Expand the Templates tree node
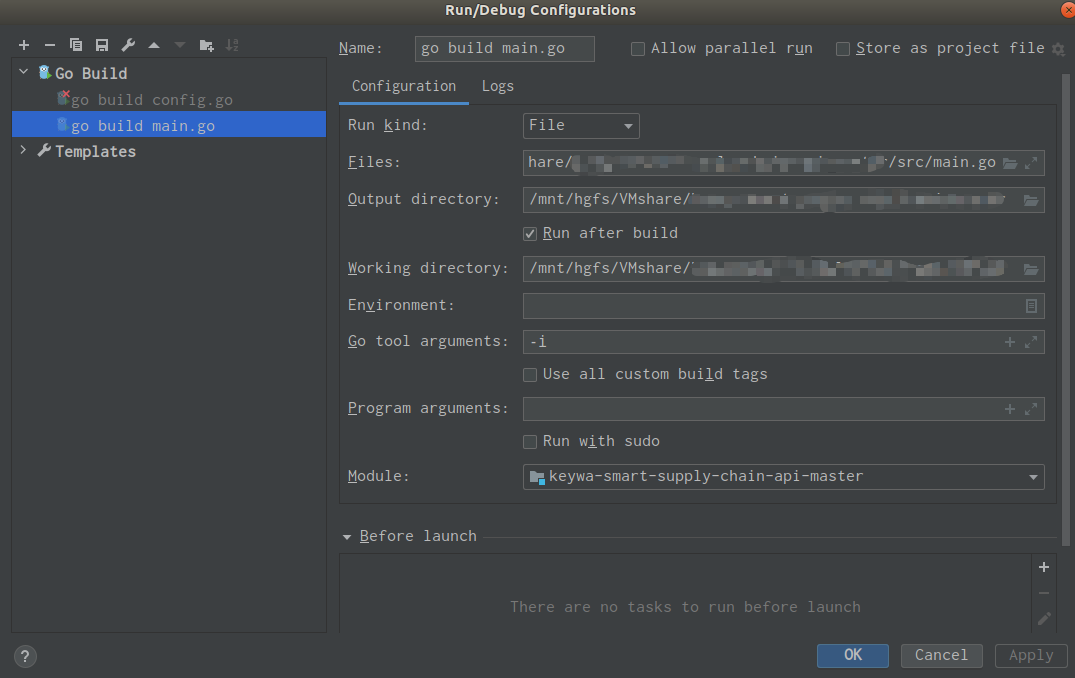This screenshot has height=678, width=1075. coord(24,151)
